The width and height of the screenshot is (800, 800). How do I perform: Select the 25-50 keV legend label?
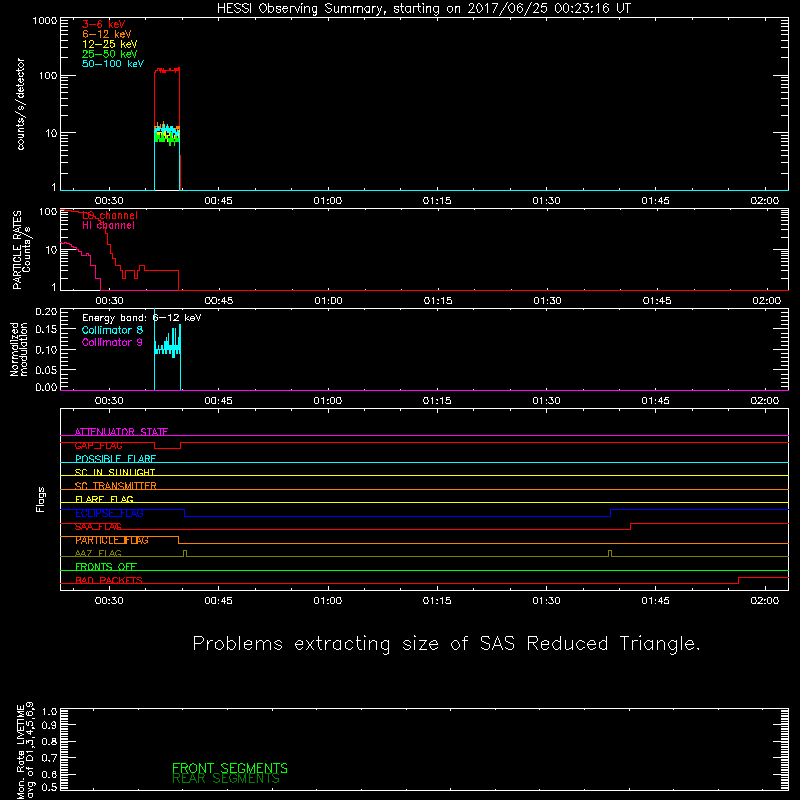[110, 54]
